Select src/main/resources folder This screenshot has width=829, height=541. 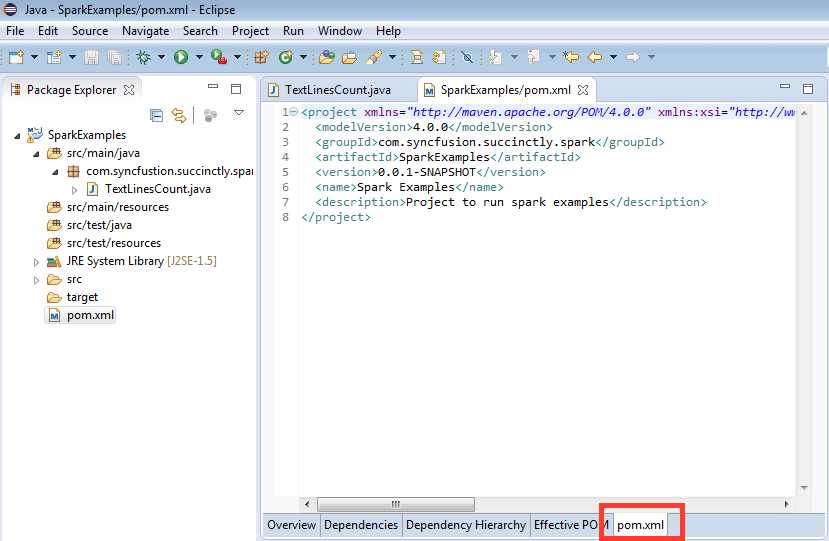108,207
